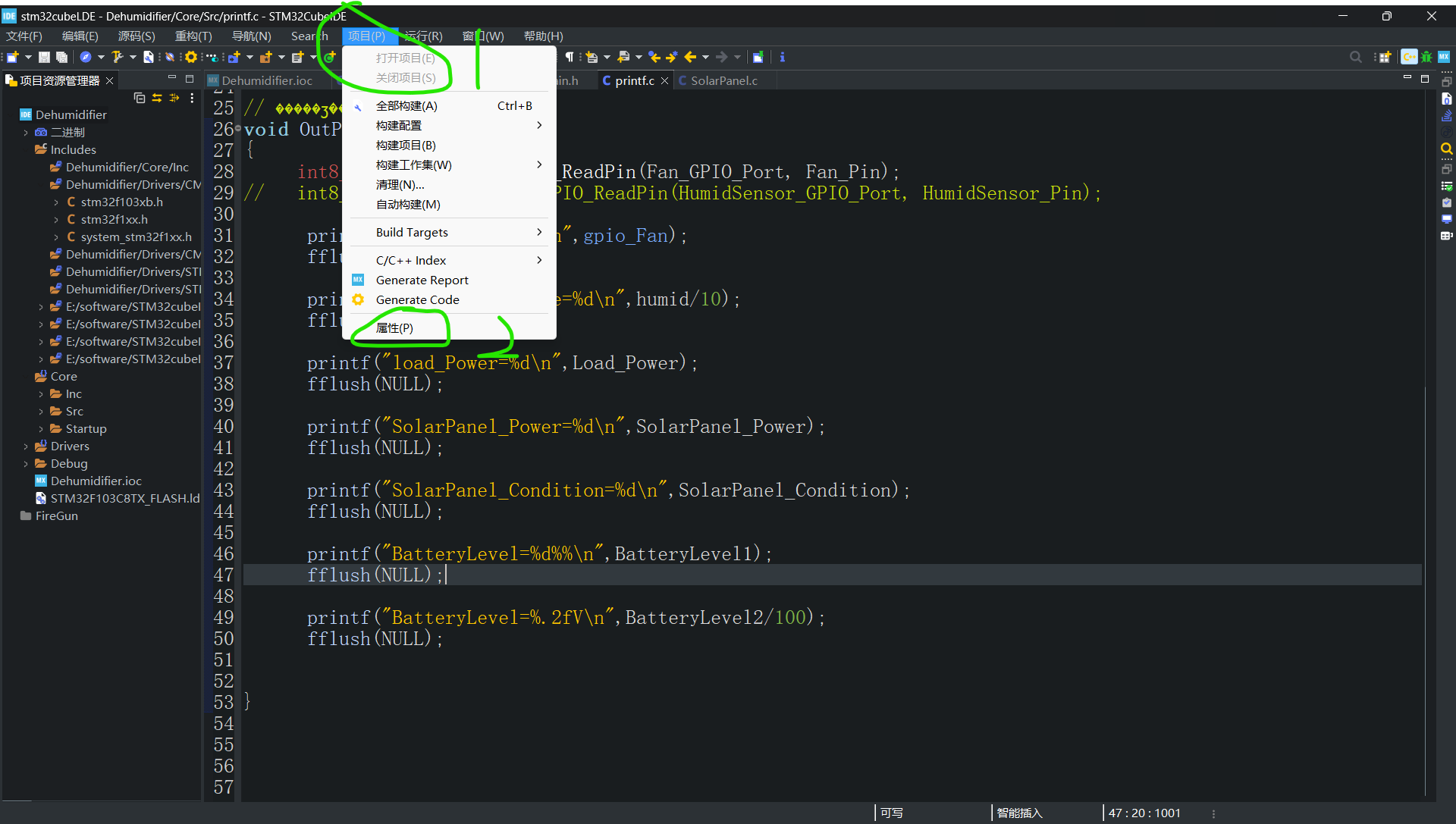The width and height of the screenshot is (1456, 824).
Task: Toggle Skip All Breakpoints on the toolbar
Action: coord(169,57)
